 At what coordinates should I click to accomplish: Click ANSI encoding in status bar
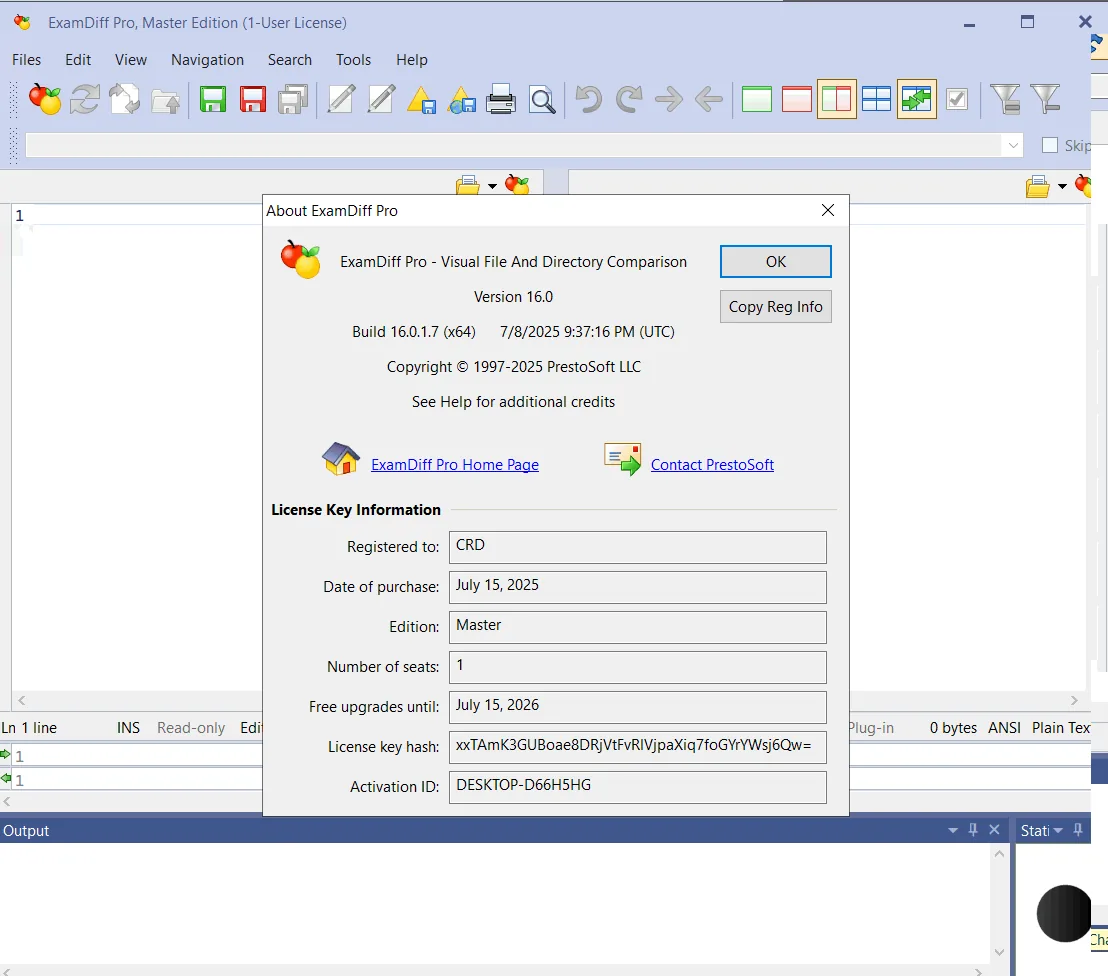(x=1004, y=728)
